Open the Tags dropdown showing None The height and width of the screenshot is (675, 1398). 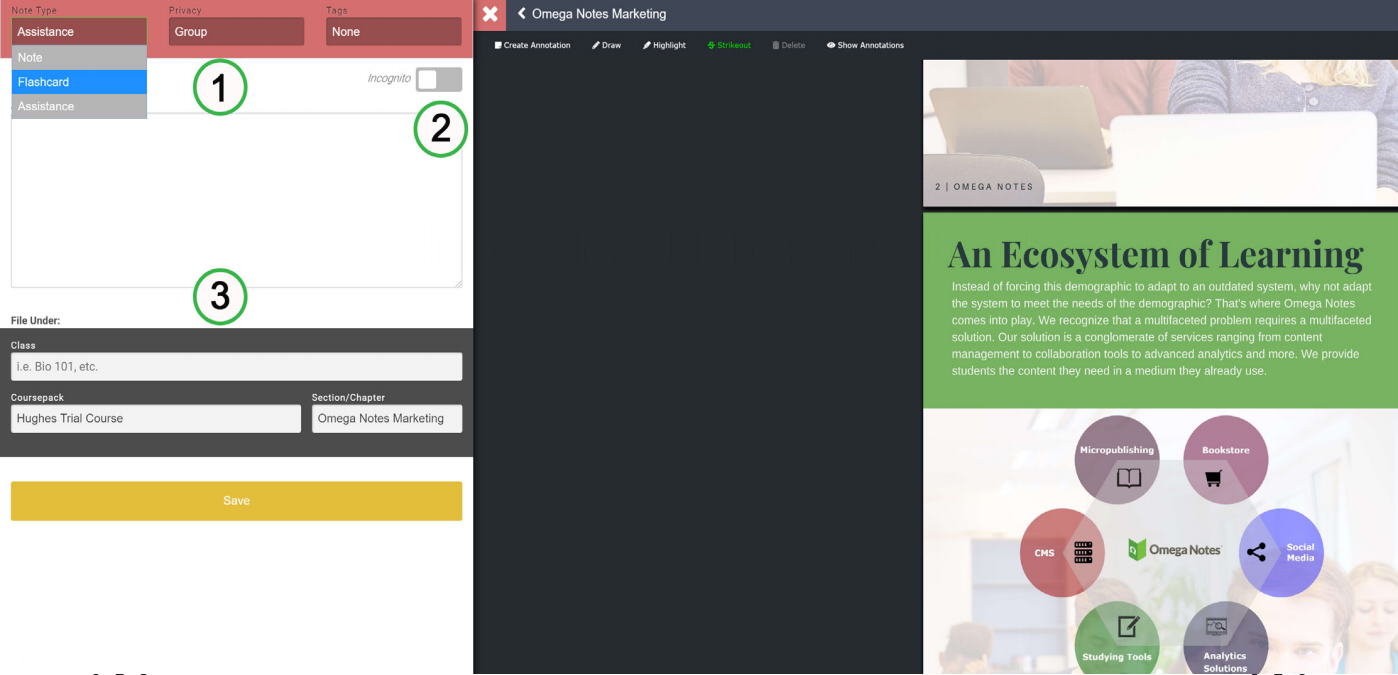tap(393, 32)
